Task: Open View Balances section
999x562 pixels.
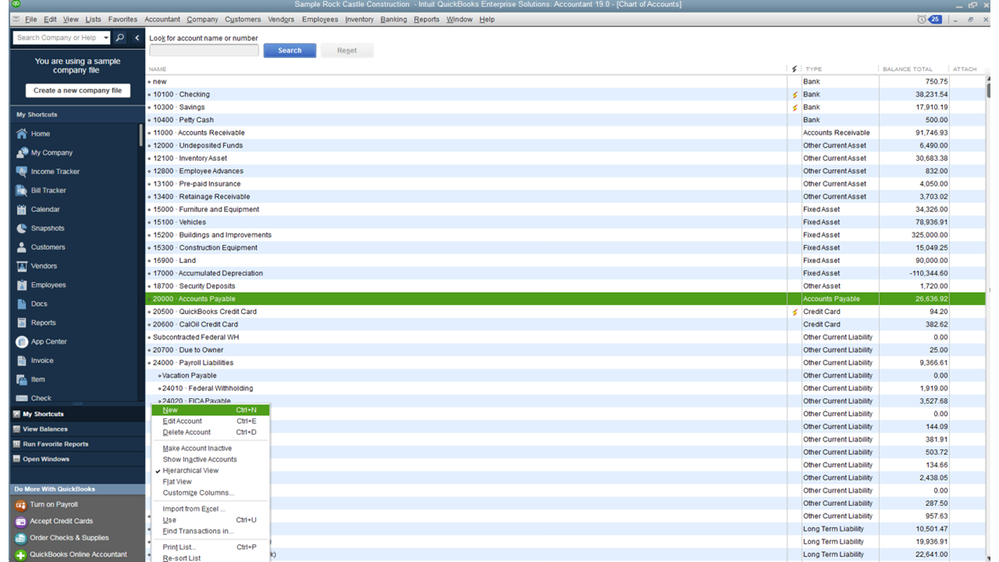Action: coord(78,429)
